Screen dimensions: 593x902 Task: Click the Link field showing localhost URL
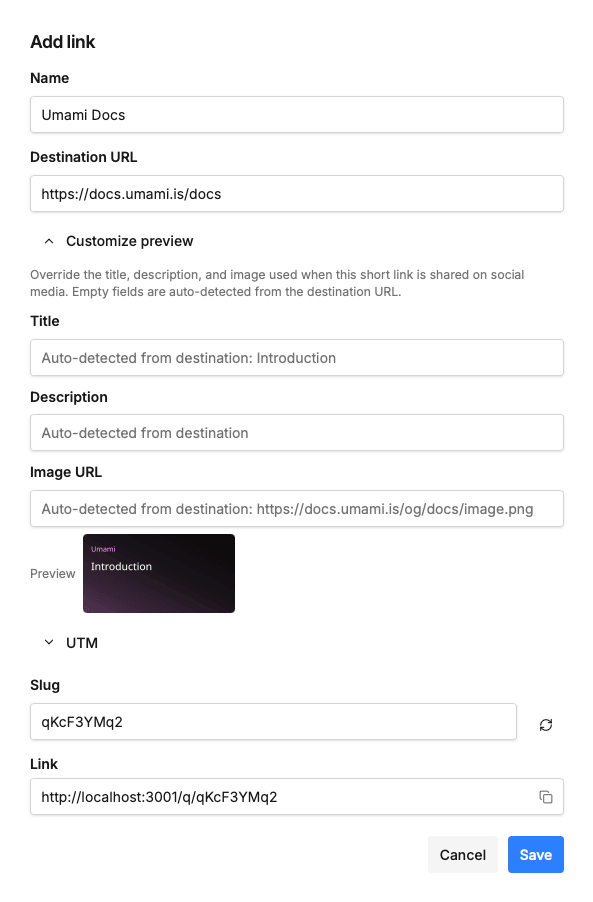pyautogui.click(x=297, y=797)
